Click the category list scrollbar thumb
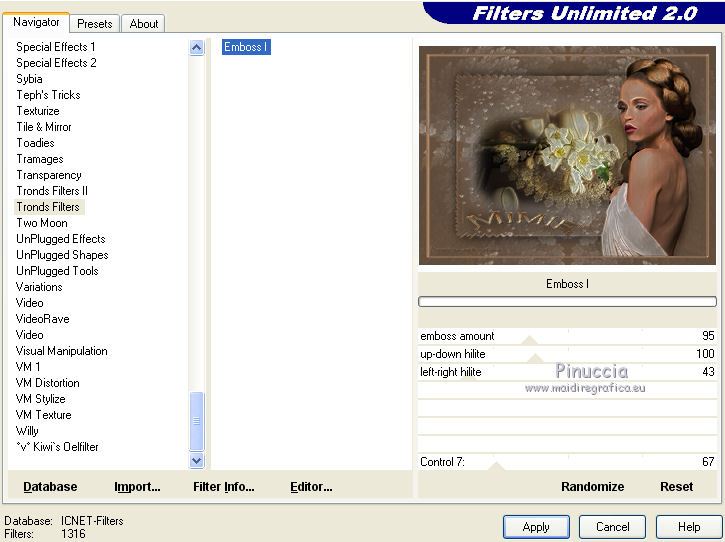 (197, 421)
